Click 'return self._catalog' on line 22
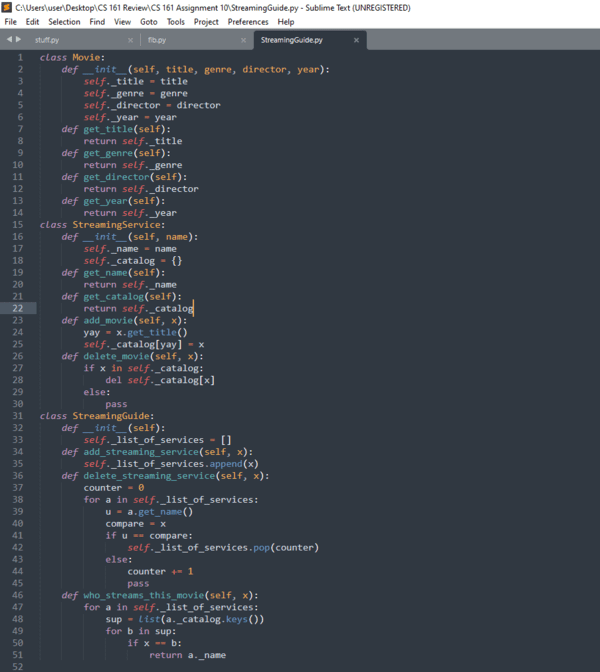Image resolution: width=600 pixels, height=672 pixels. [138, 309]
